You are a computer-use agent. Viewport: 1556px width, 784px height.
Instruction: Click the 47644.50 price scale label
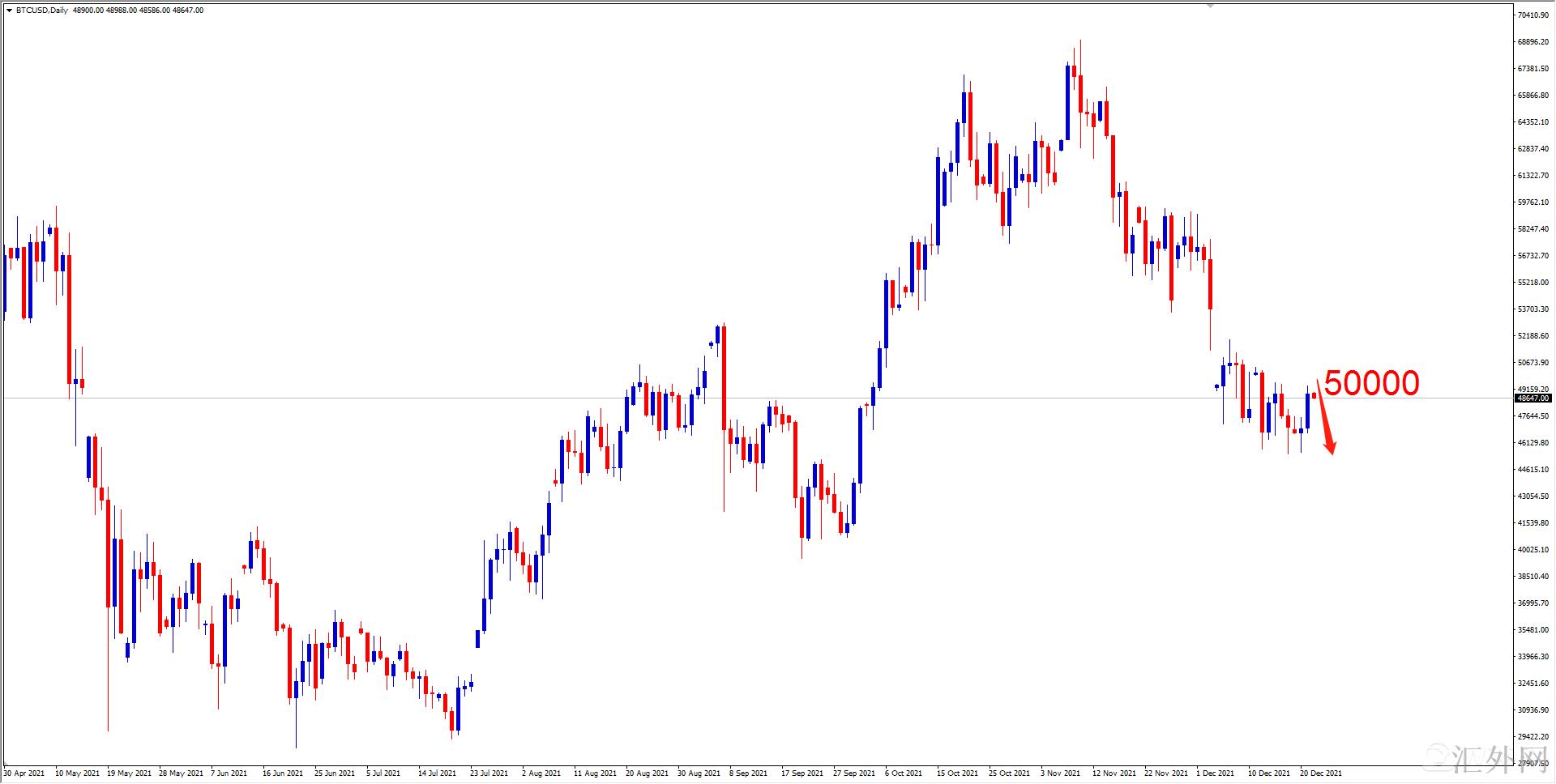pyautogui.click(x=1532, y=416)
